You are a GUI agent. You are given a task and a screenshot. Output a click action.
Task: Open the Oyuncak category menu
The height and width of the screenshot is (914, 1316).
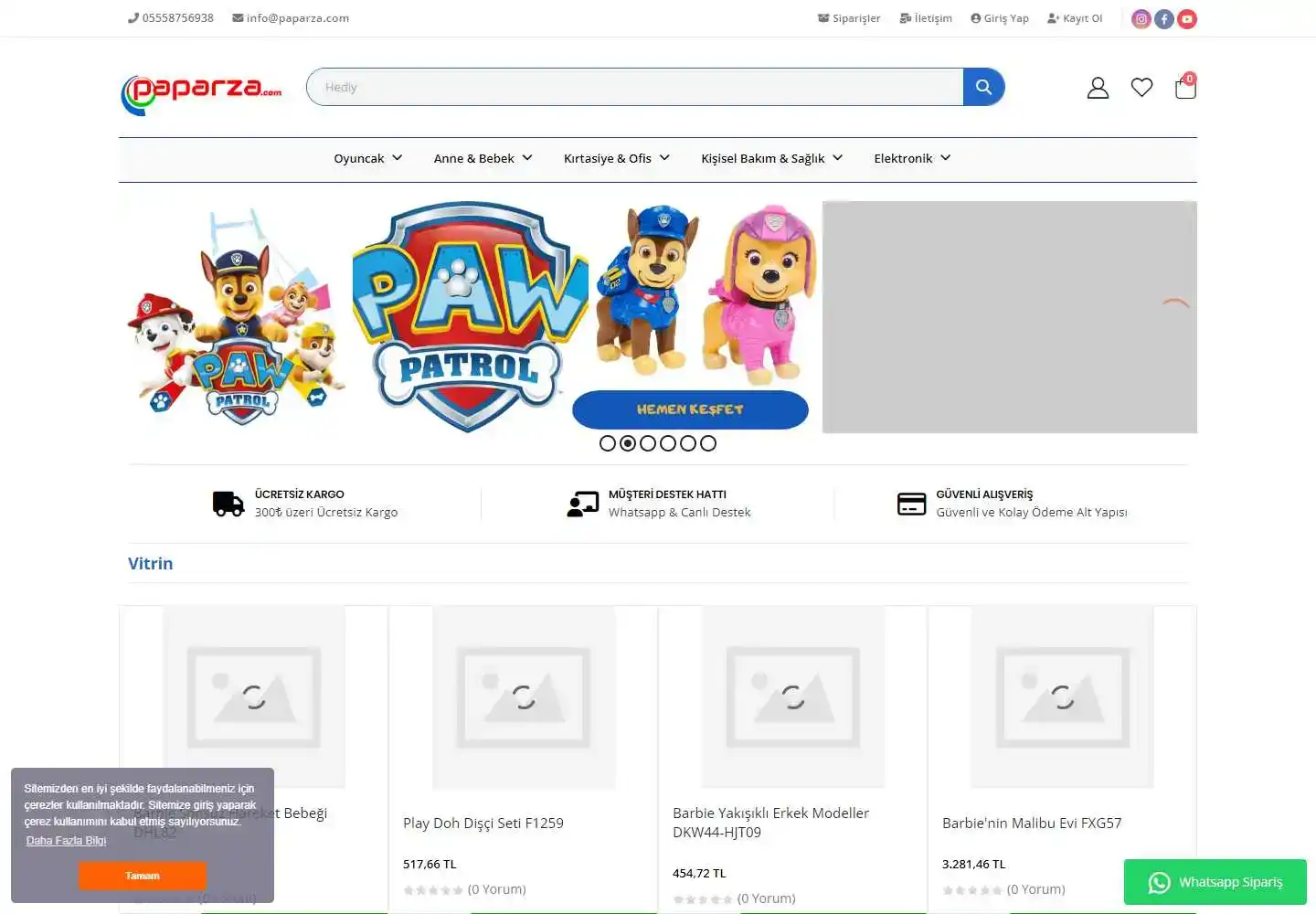(358, 158)
